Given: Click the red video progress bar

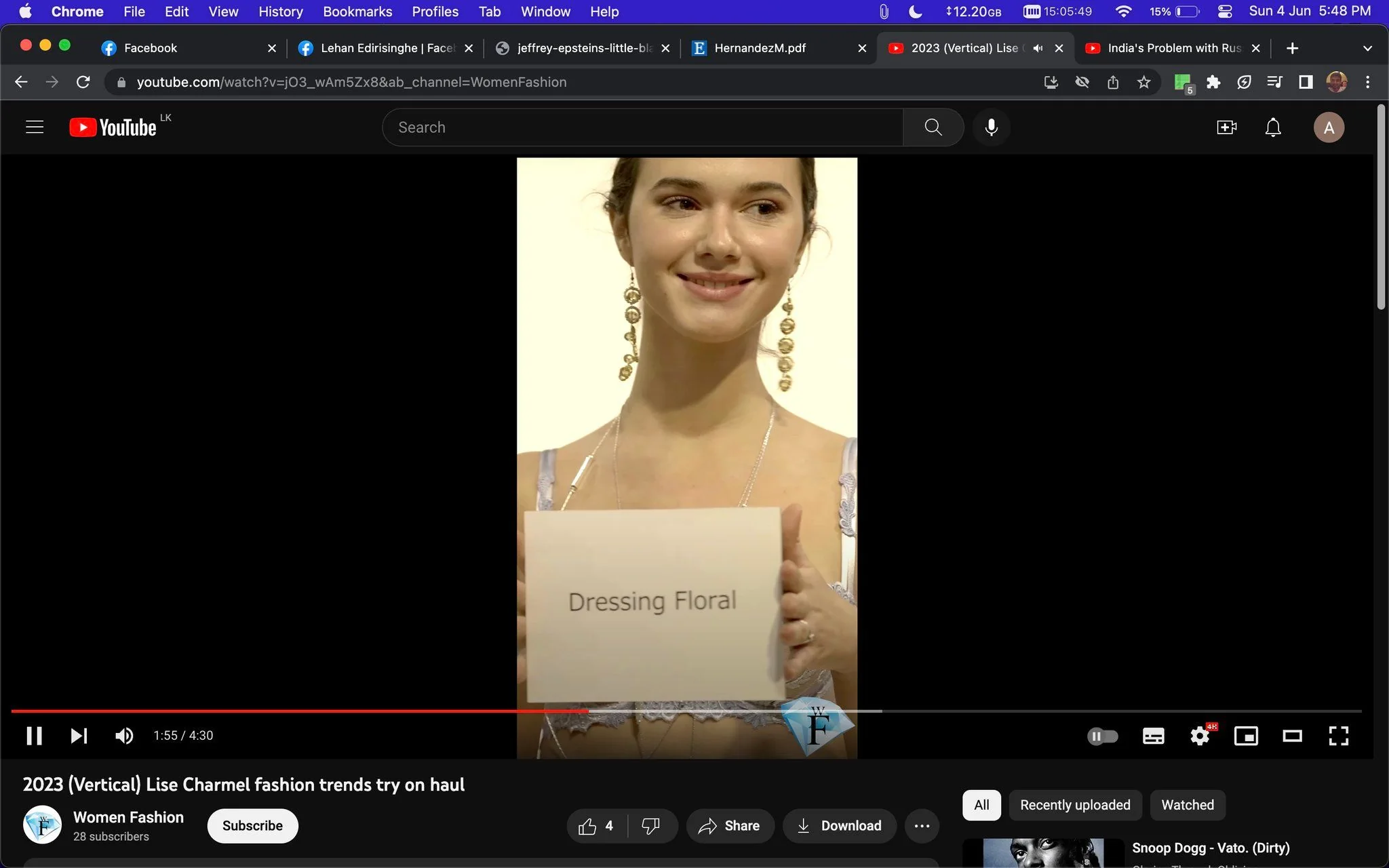Looking at the screenshot, I should click(x=300, y=711).
